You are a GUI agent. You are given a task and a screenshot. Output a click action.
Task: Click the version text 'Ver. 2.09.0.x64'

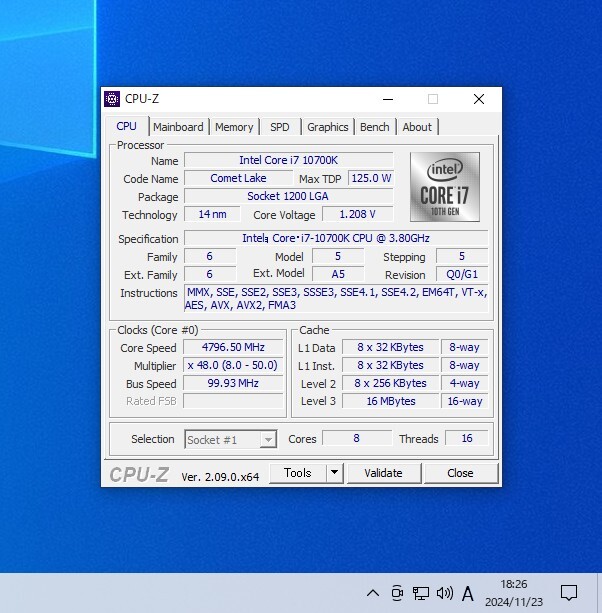(x=220, y=477)
